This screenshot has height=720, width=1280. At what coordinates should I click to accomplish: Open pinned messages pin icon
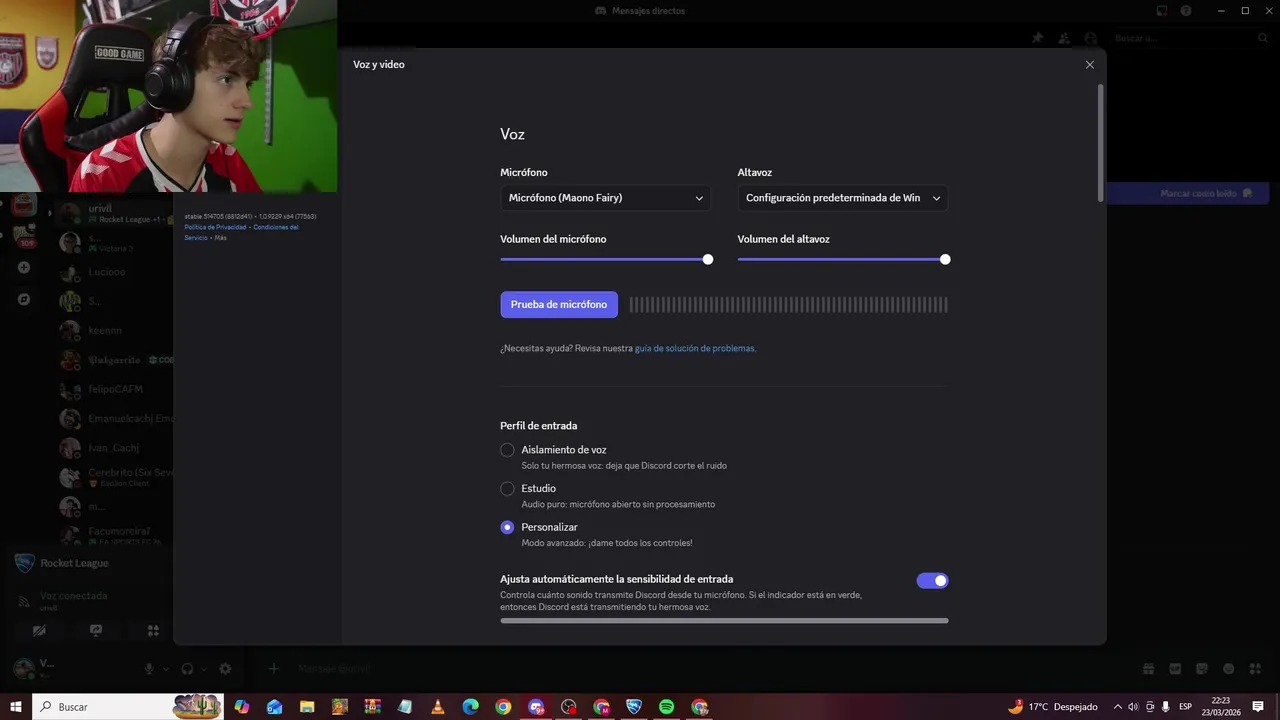click(1037, 38)
